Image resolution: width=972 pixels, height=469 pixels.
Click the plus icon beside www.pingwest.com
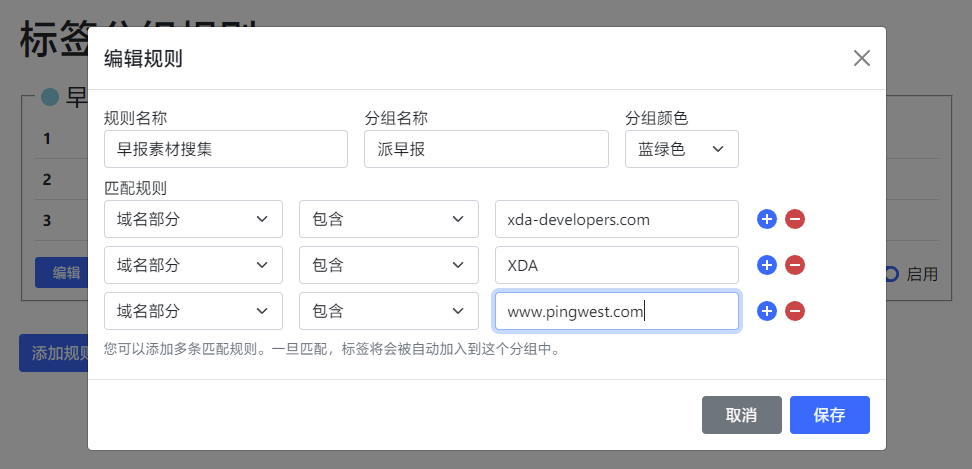tap(767, 311)
